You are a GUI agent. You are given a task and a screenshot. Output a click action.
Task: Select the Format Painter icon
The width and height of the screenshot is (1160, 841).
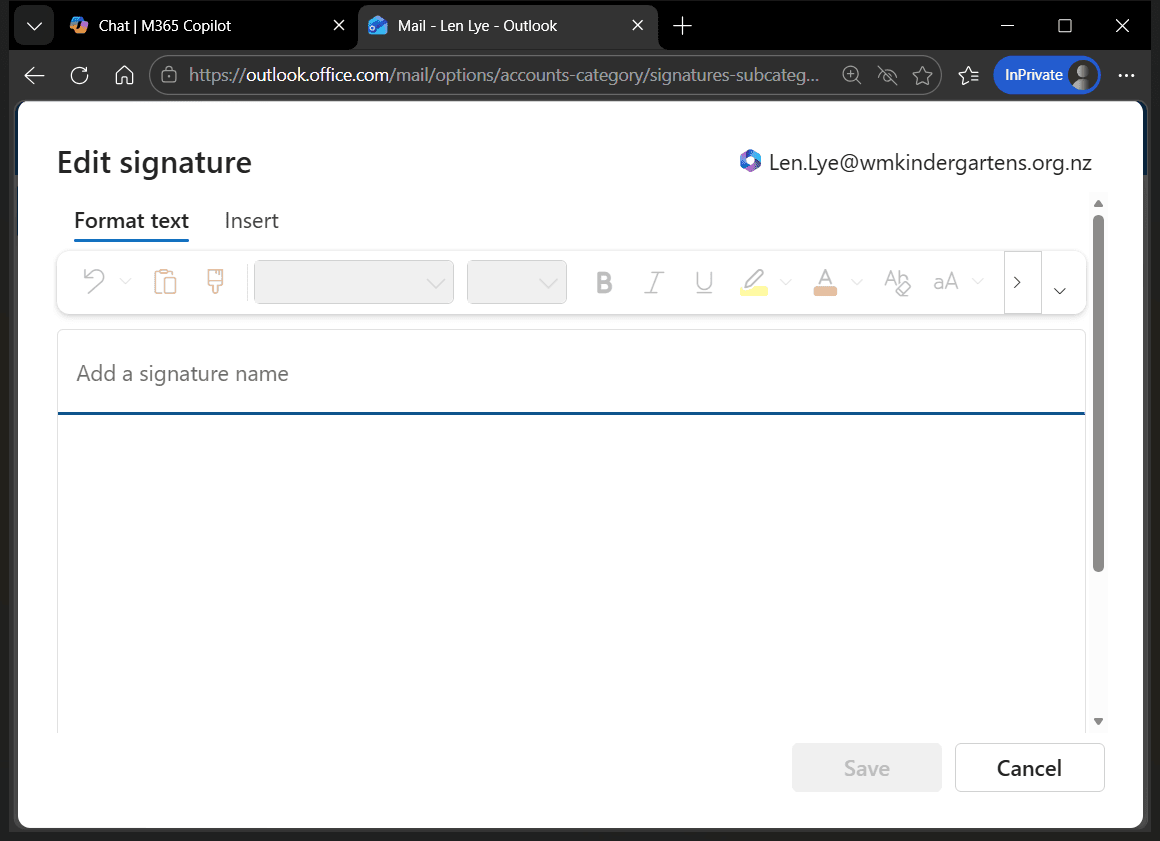215,282
